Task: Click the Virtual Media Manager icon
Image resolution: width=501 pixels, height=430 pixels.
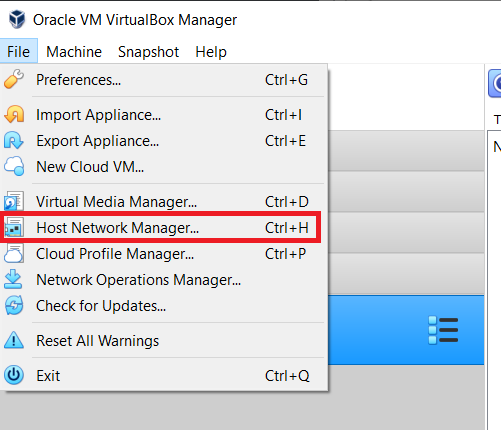Action: click(14, 201)
